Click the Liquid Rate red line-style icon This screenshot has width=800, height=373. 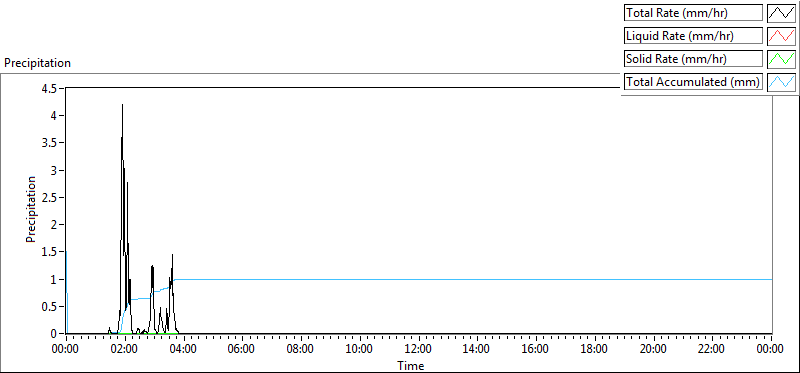click(x=781, y=36)
